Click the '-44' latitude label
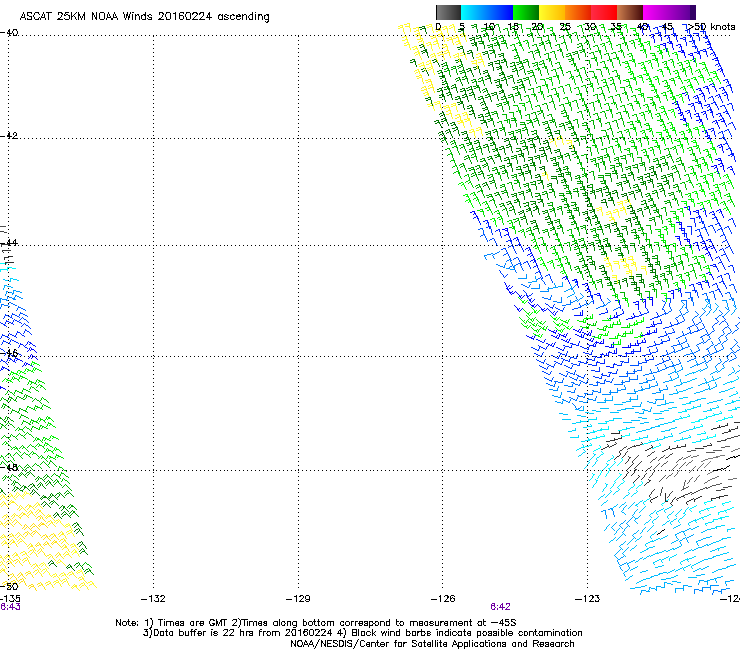The image size is (740, 650). point(9,243)
